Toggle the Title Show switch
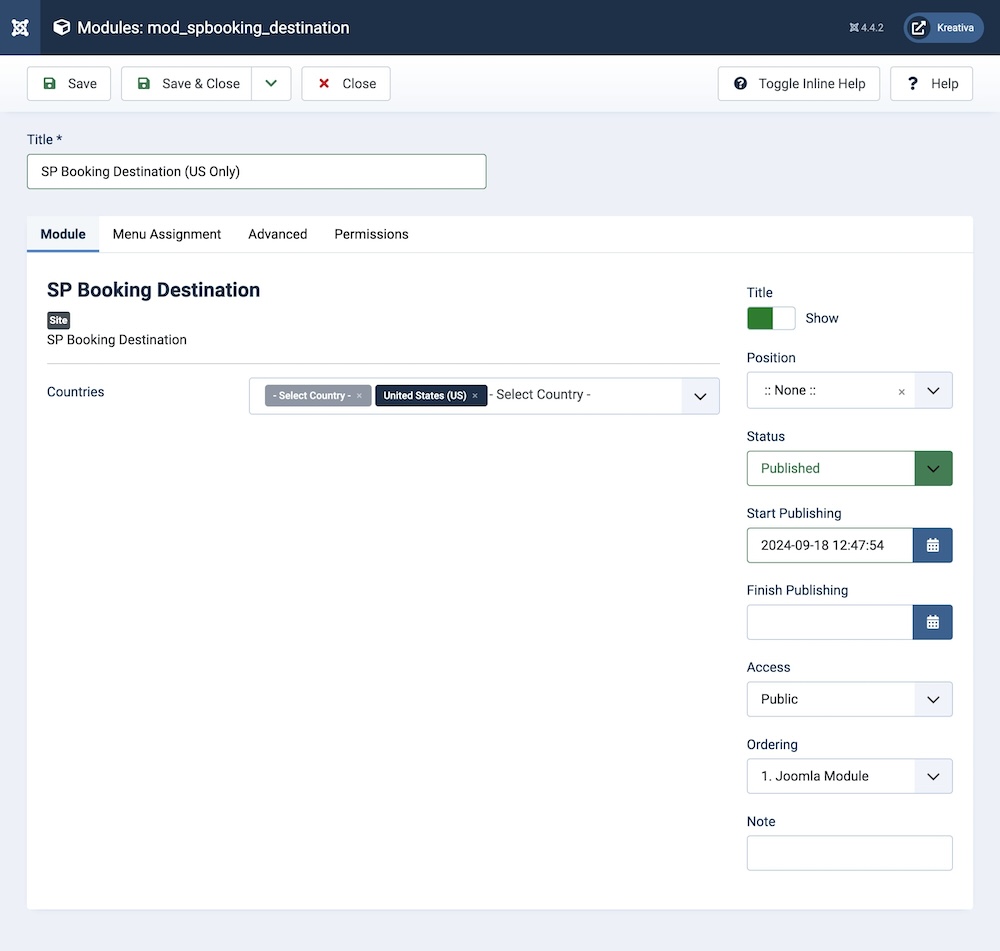 tap(770, 318)
